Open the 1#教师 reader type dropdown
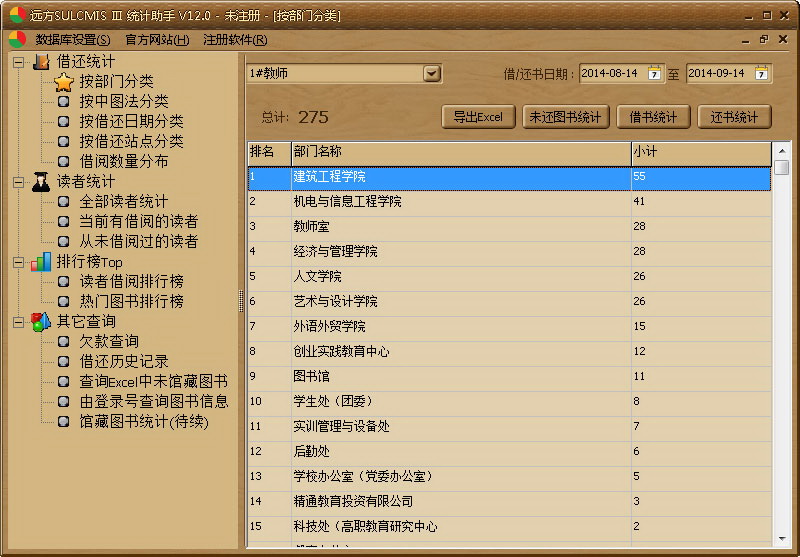This screenshot has height=557, width=800. click(432, 74)
